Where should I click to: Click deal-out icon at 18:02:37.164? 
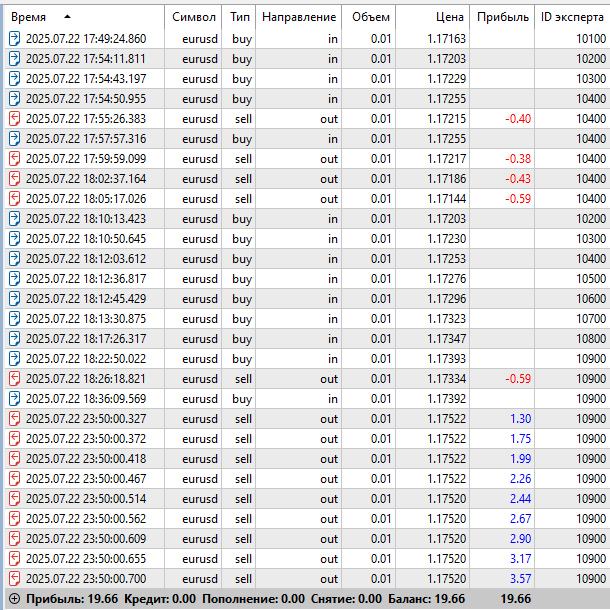click(14, 179)
